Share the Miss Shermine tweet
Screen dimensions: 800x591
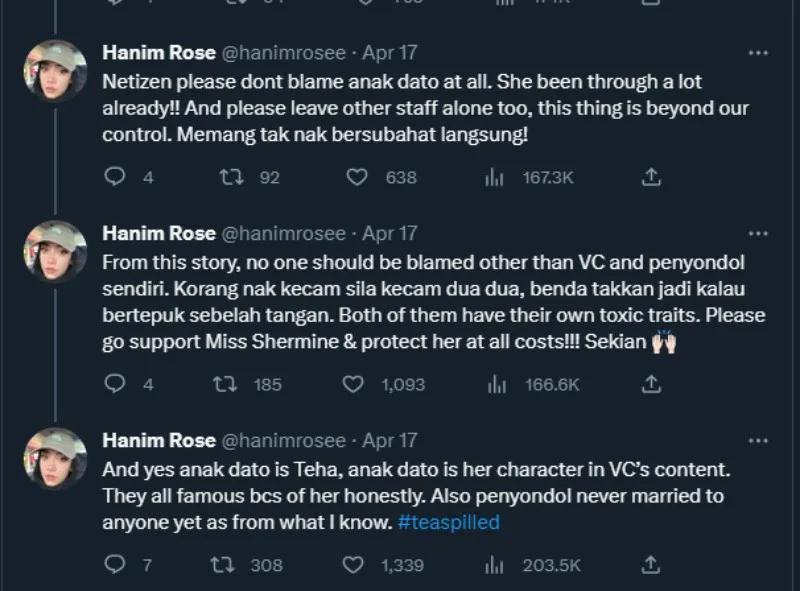(x=651, y=384)
